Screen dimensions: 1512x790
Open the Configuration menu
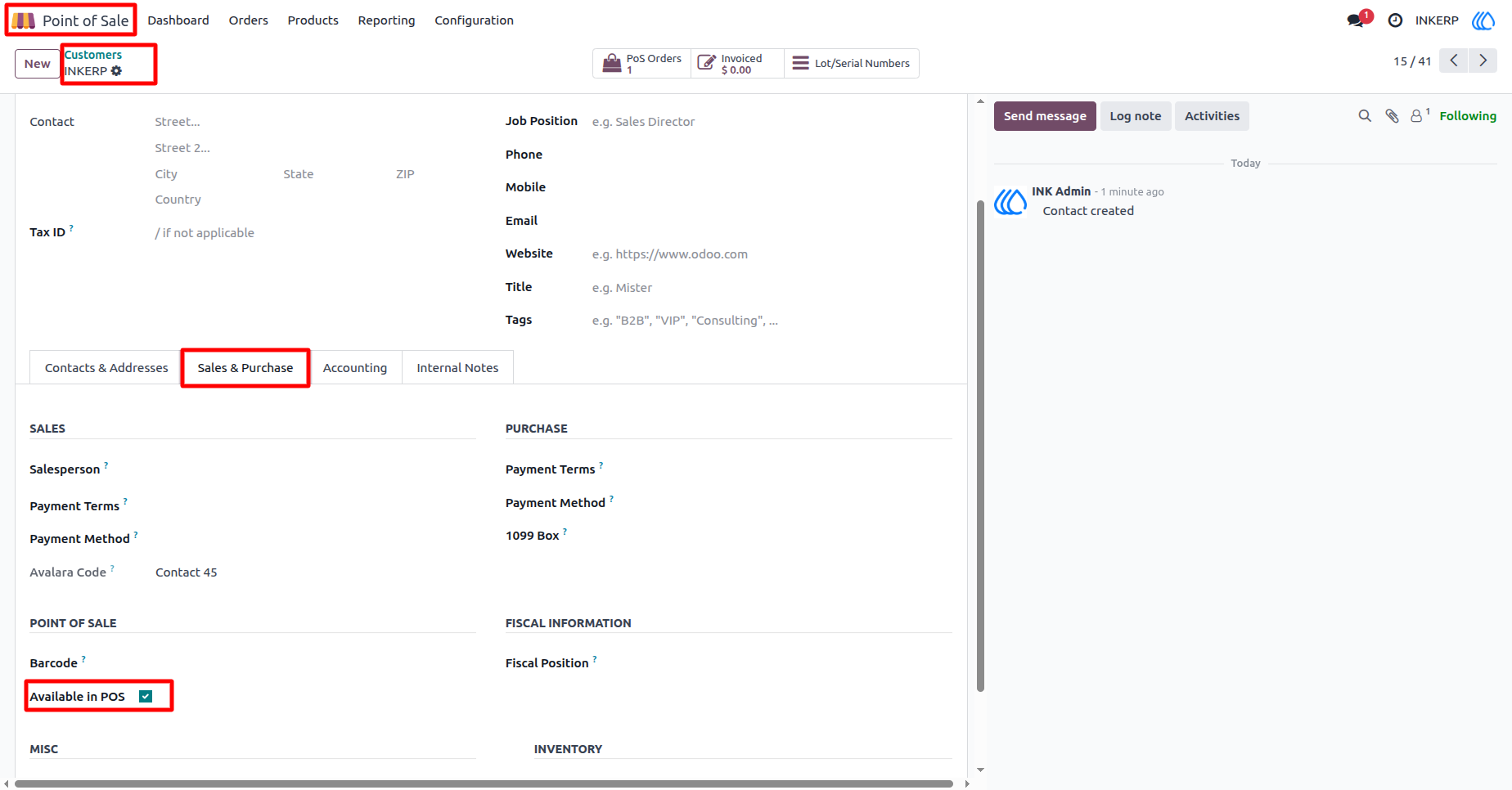click(x=474, y=20)
